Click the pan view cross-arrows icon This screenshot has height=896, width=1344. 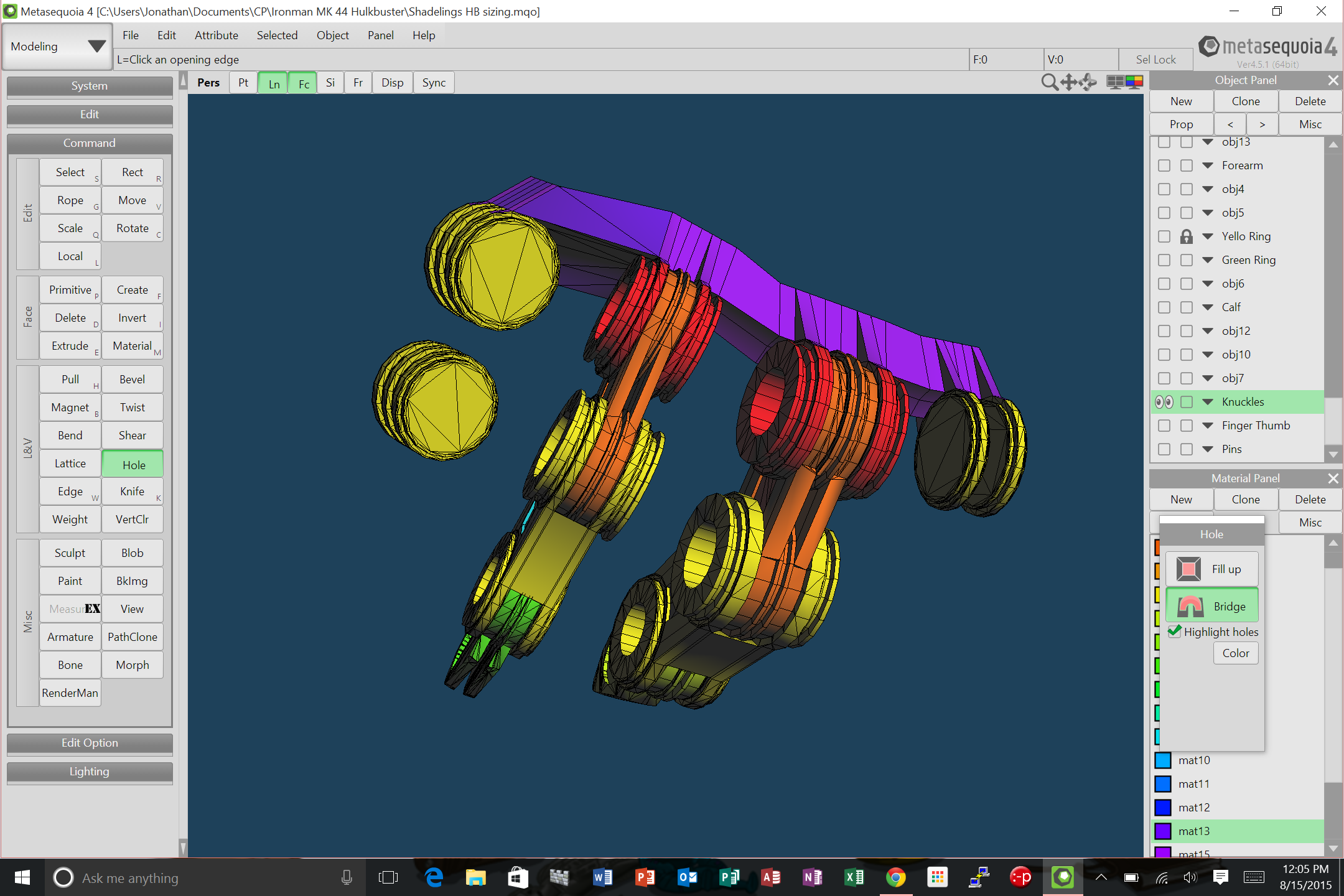1069,82
